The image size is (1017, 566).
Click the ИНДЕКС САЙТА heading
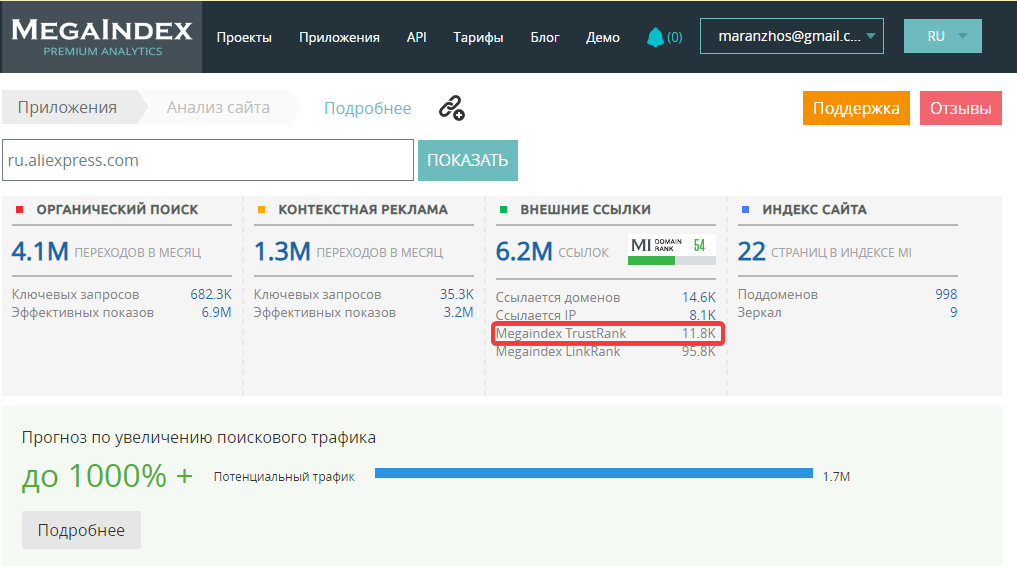point(814,209)
